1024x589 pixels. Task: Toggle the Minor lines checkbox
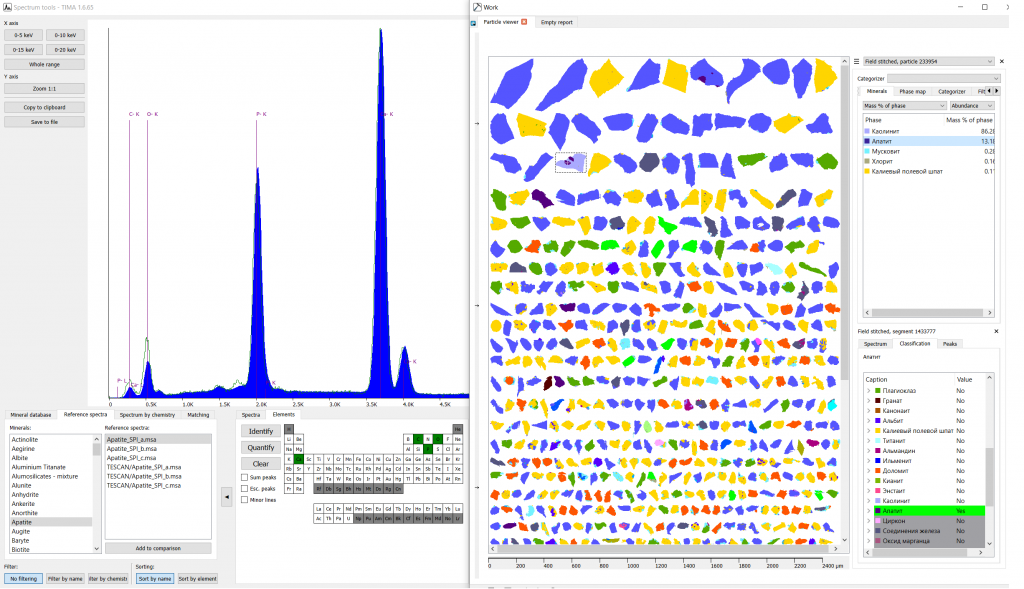[x=245, y=499]
